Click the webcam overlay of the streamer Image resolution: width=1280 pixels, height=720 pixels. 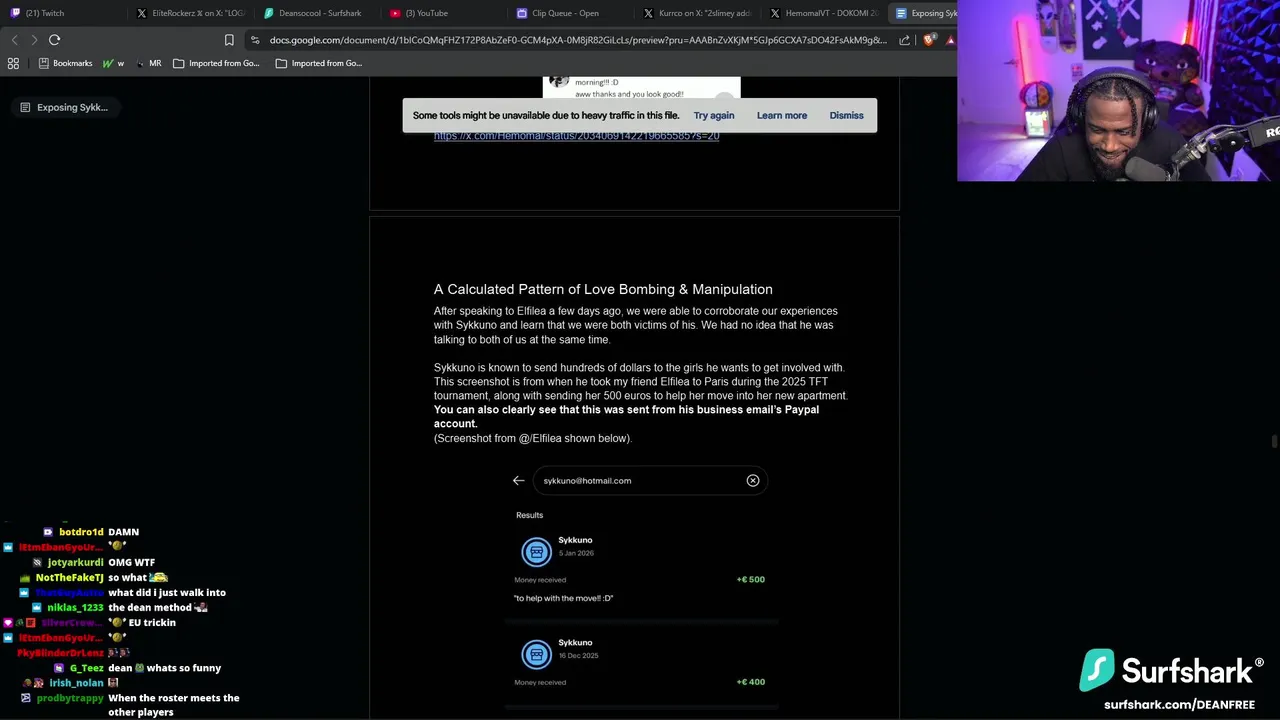pos(1118,90)
